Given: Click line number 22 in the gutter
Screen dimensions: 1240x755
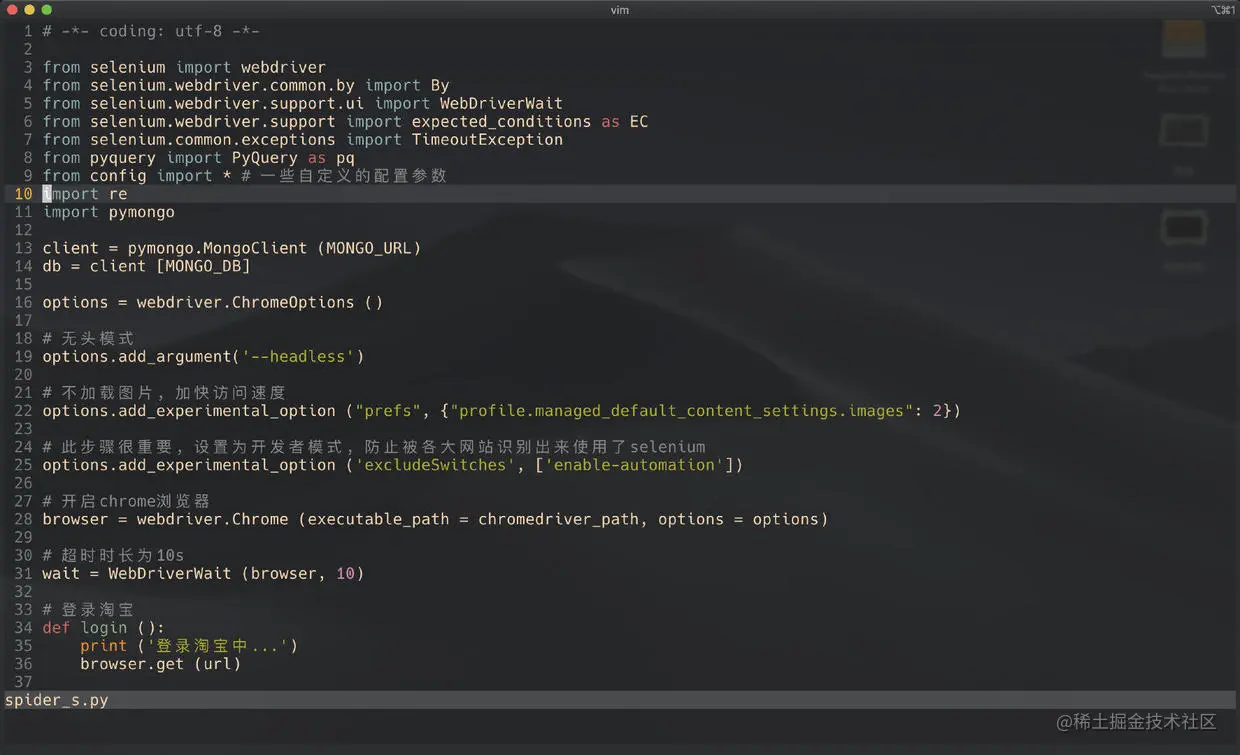Looking at the screenshot, I should (23, 410).
